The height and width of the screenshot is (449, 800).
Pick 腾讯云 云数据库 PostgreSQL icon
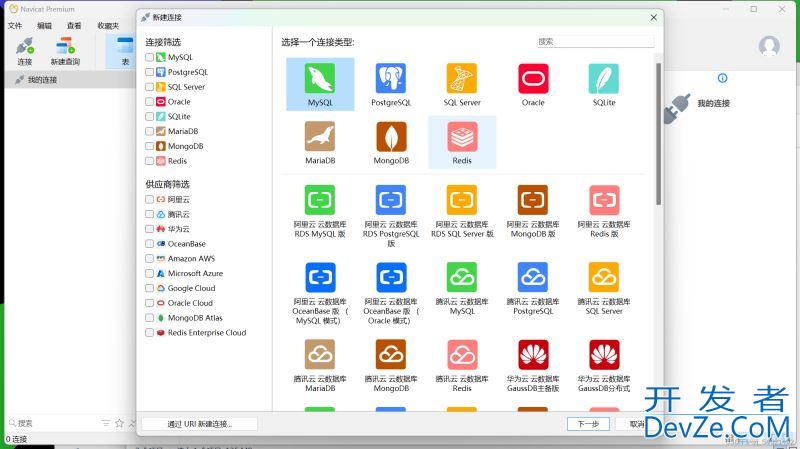(x=533, y=277)
